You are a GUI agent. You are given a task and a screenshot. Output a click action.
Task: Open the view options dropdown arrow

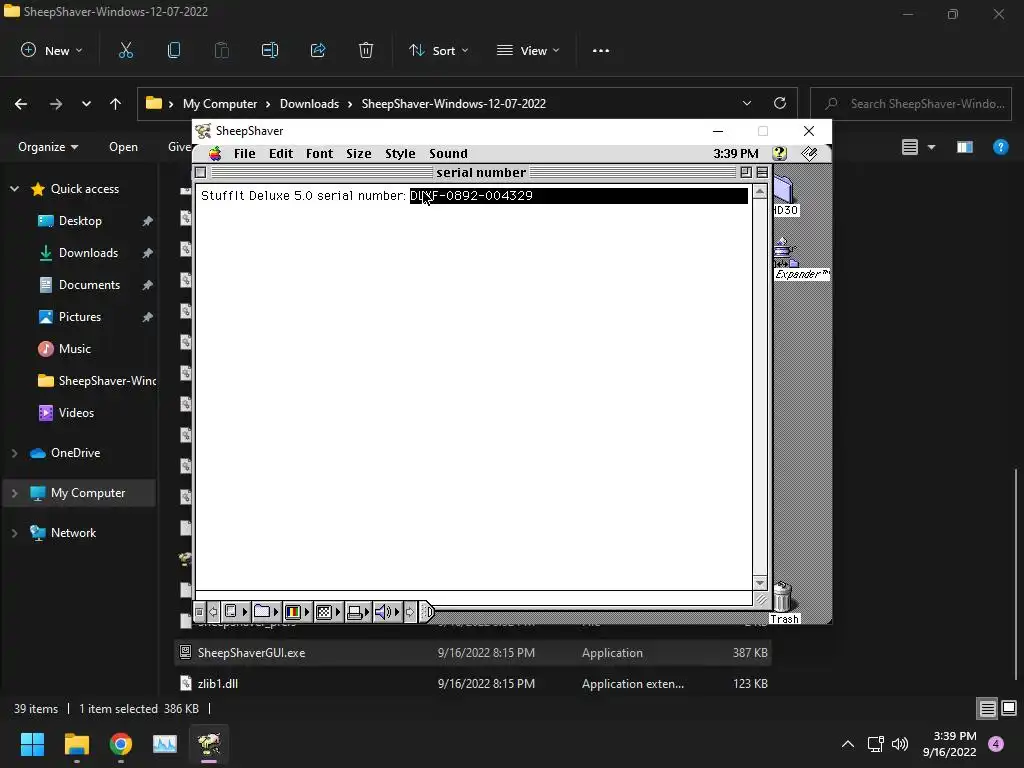pos(932,147)
